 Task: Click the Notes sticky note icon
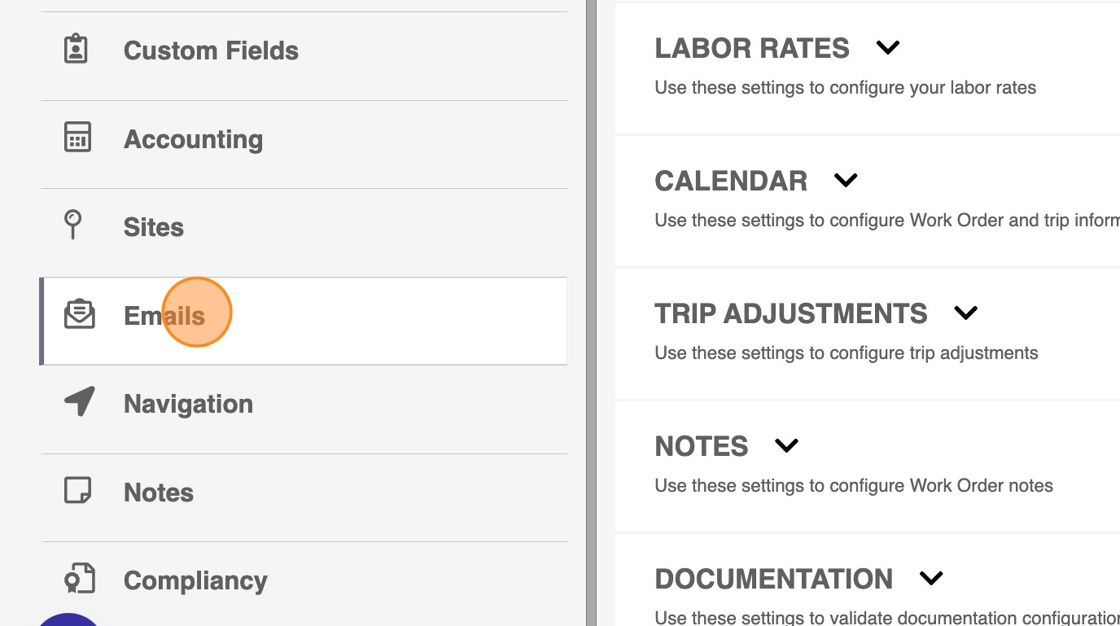(x=77, y=491)
